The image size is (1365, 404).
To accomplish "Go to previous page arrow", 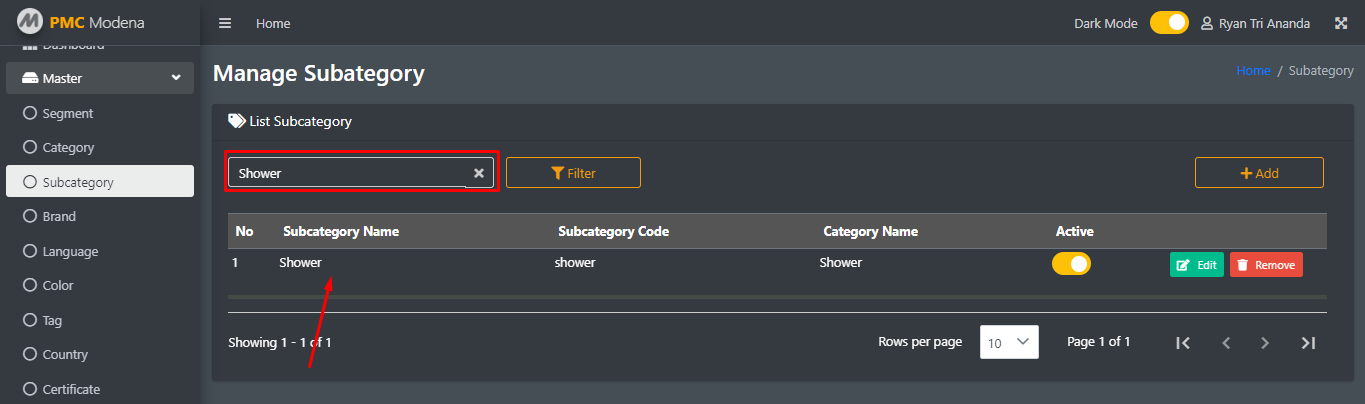I will pos(1226,343).
